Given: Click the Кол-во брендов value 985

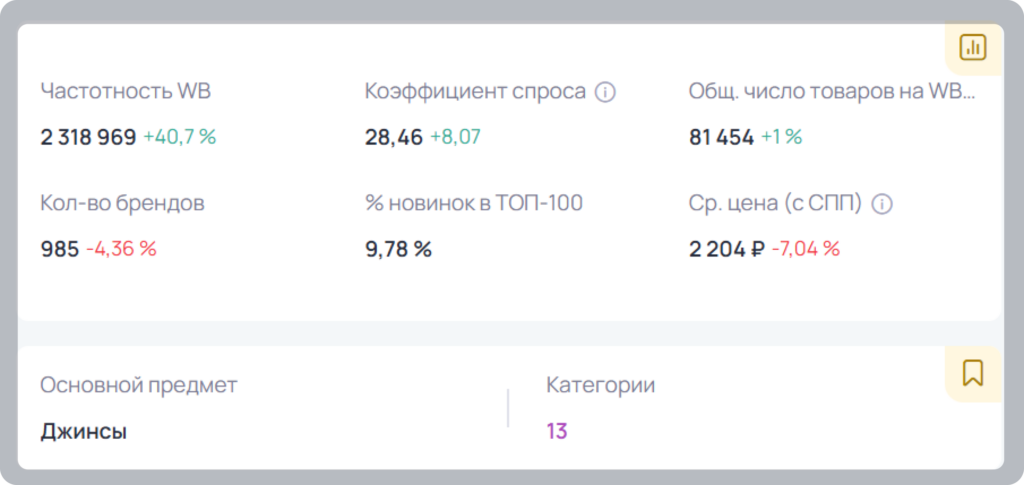Looking at the screenshot, I should coord(59,249).
